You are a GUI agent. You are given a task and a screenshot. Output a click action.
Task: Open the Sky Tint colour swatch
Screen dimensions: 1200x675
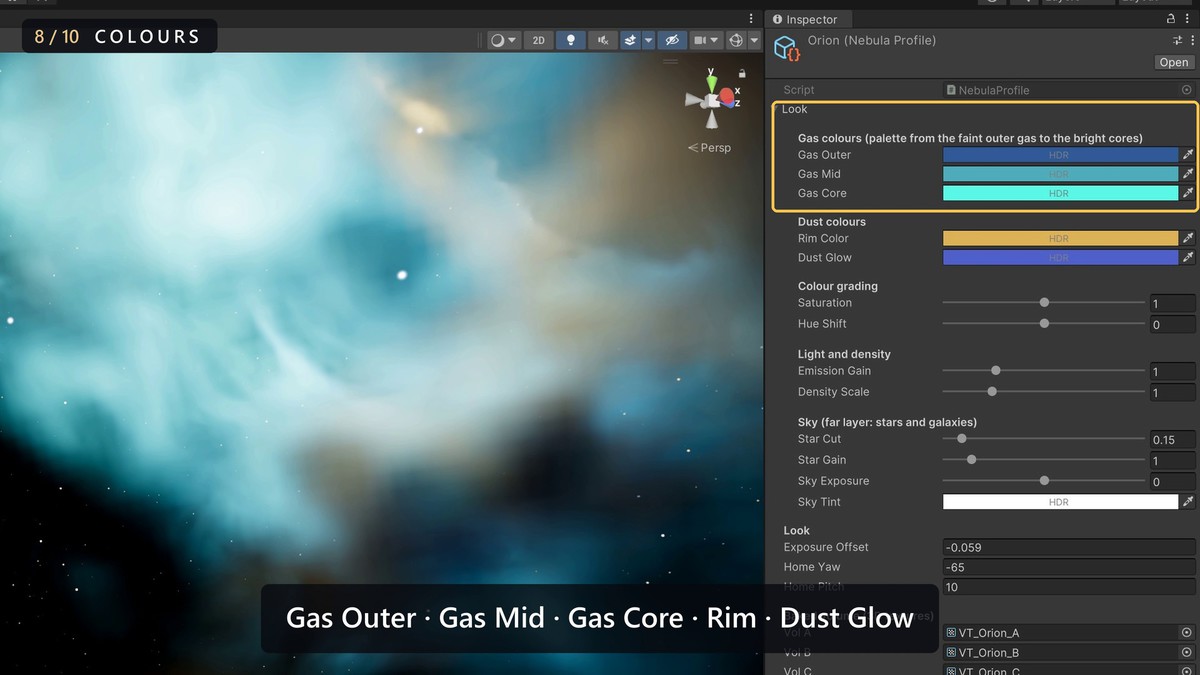click(x=1060, y=502)
